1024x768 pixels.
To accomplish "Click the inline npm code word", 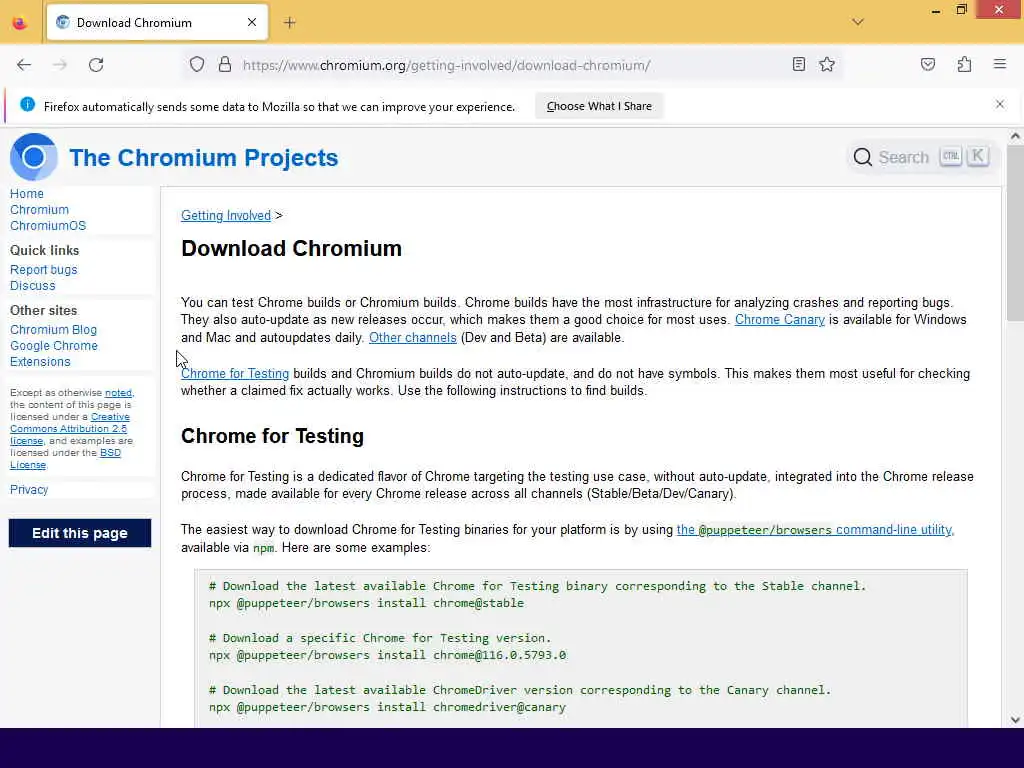I will pos(263,548).
